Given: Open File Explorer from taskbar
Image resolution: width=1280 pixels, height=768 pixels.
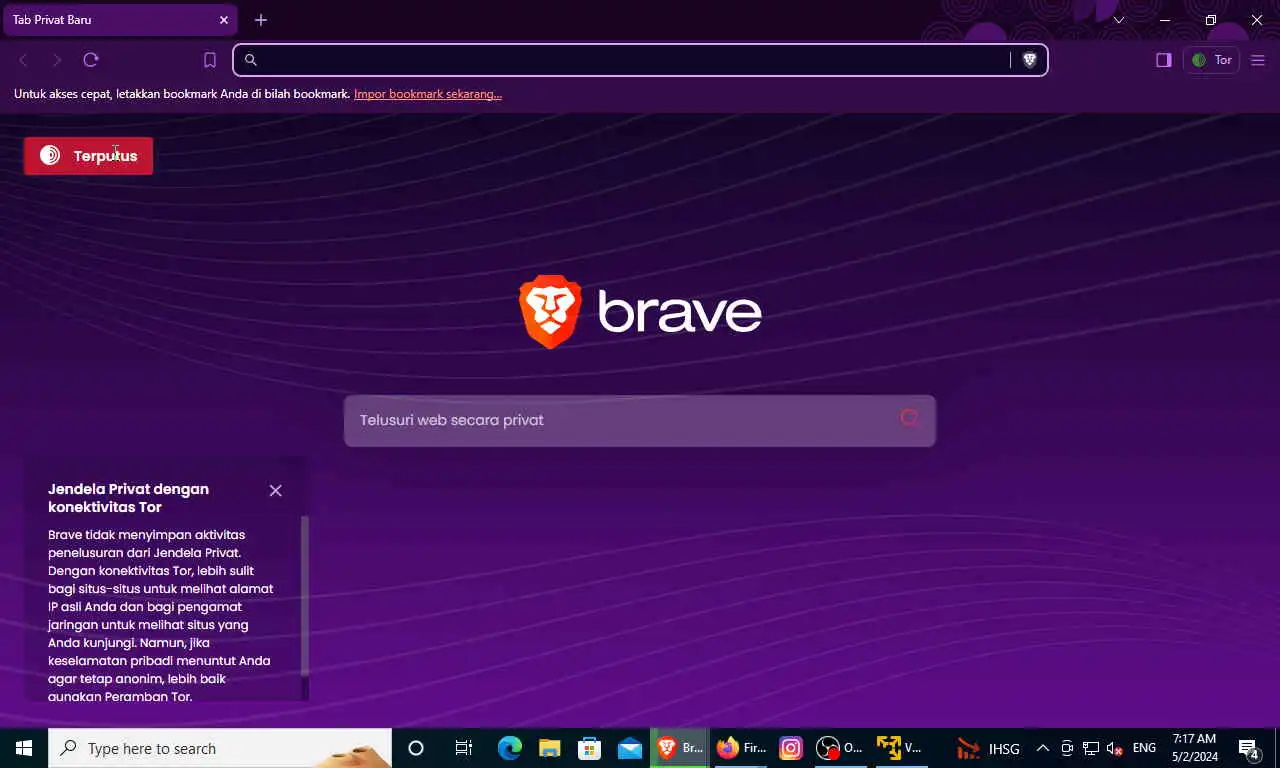Looking at the screenshot, I should click(550, 748).
